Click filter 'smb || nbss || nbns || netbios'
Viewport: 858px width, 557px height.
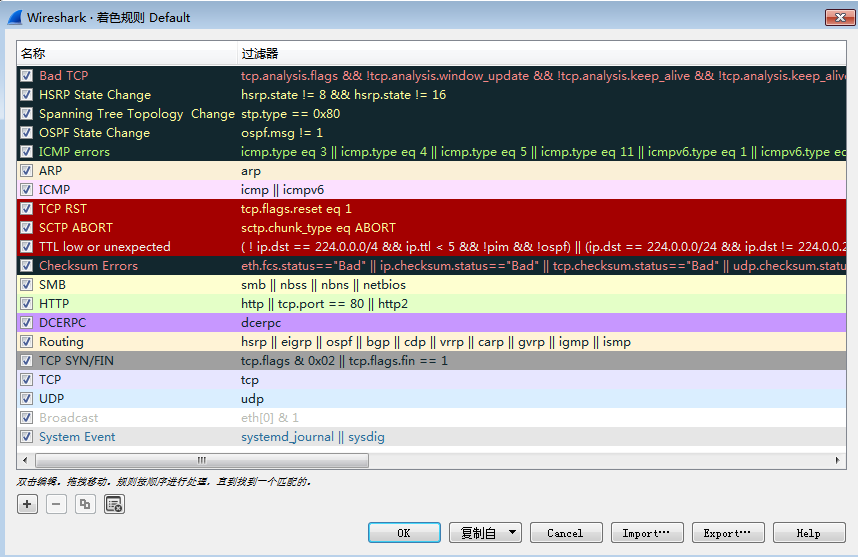coord(323,285)
